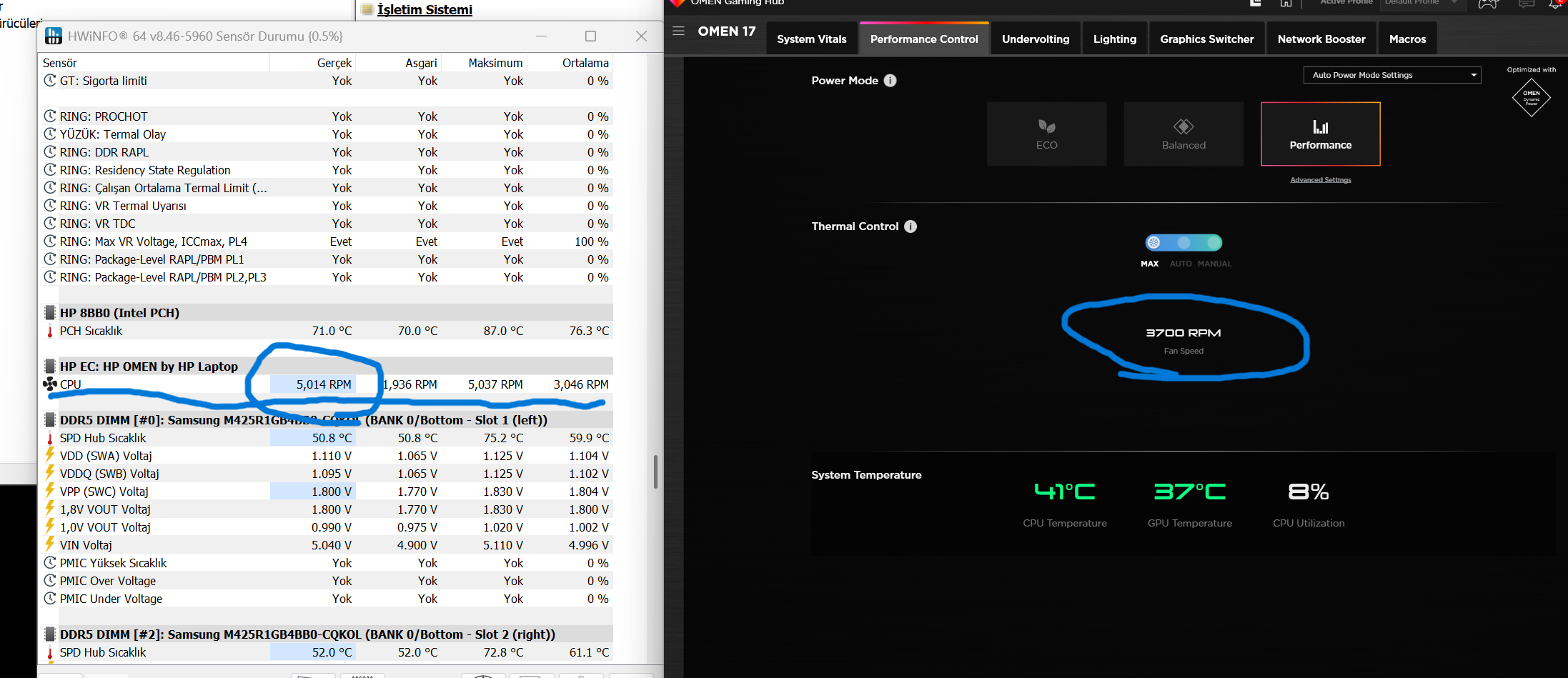Click clock icon of RING: VR TDC
Viewport: 1568px width, 678px height.
[50, 223]
